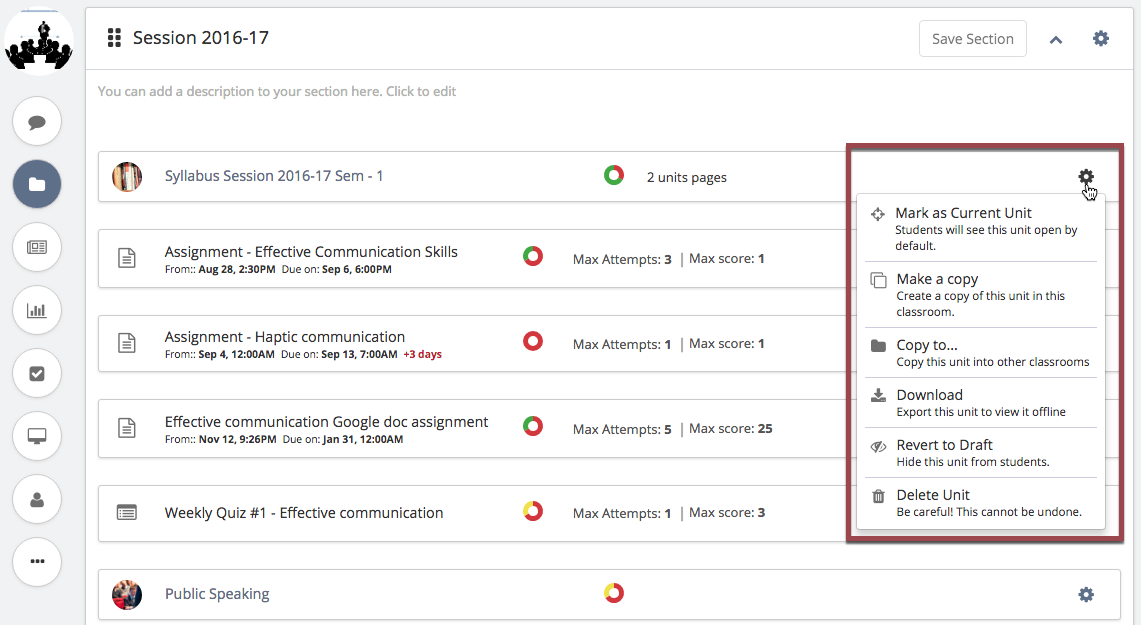
Task: Open the section settings gear near Save Section
Action: 1101,38
